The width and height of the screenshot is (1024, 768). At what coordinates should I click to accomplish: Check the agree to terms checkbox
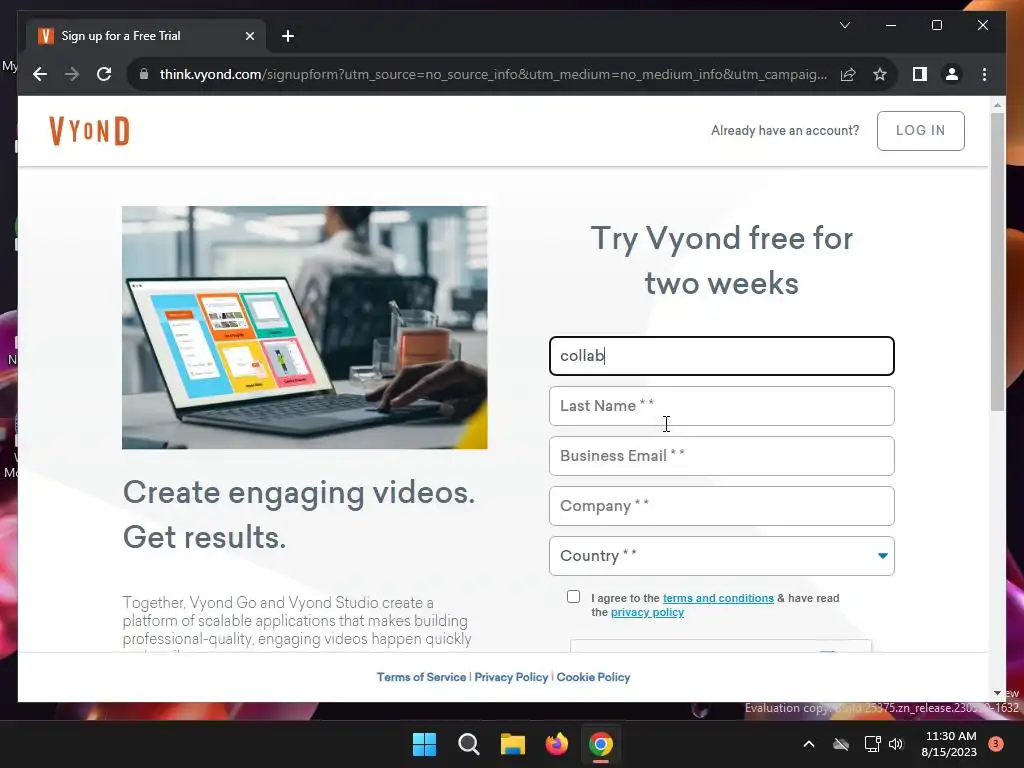573,596
